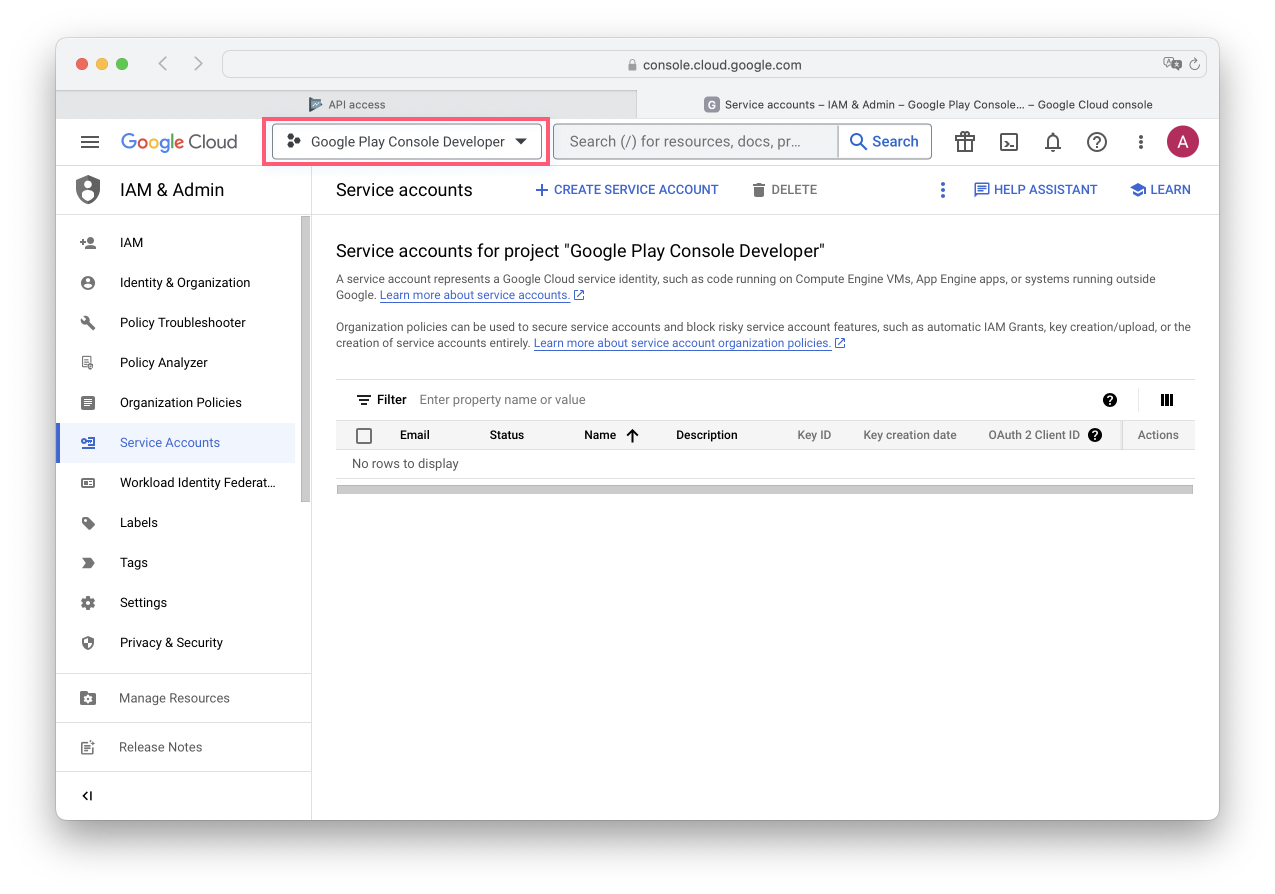Open the help question mark menu
Image resolution: width=1275 pixels, height=894 pixels.
1097,142
